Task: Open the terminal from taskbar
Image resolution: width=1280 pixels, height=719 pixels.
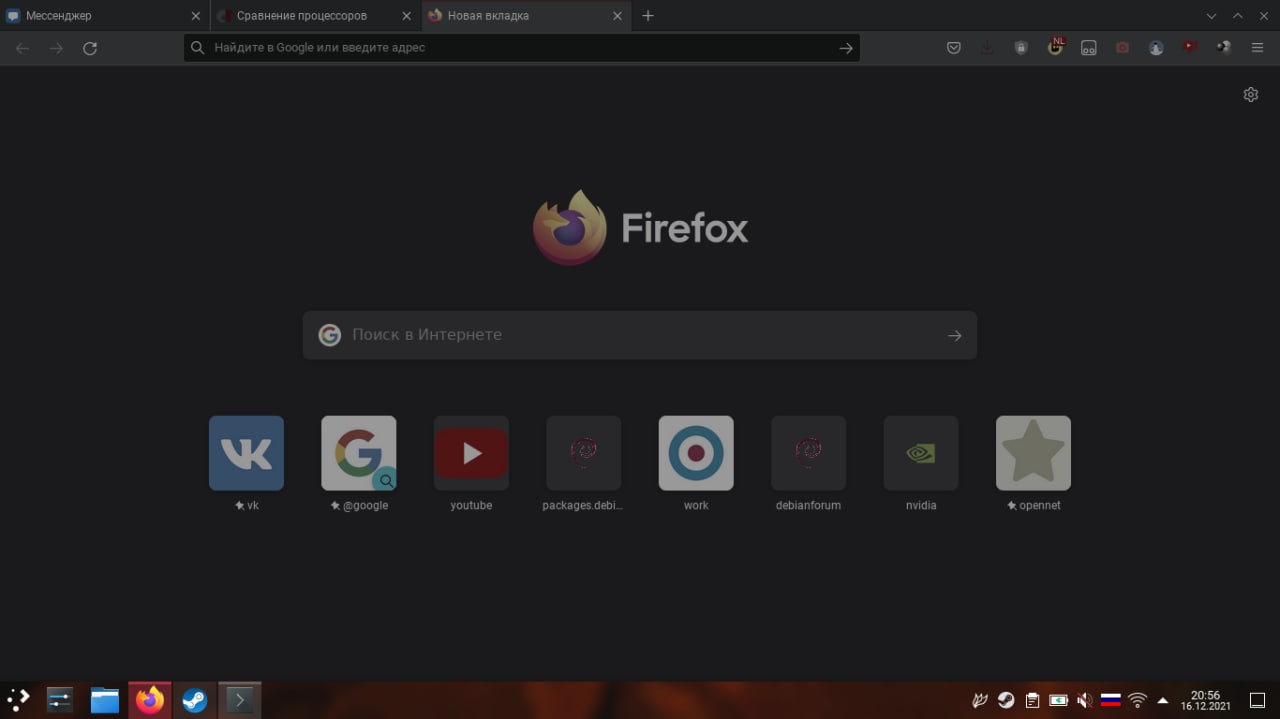Action: (240, 700)
